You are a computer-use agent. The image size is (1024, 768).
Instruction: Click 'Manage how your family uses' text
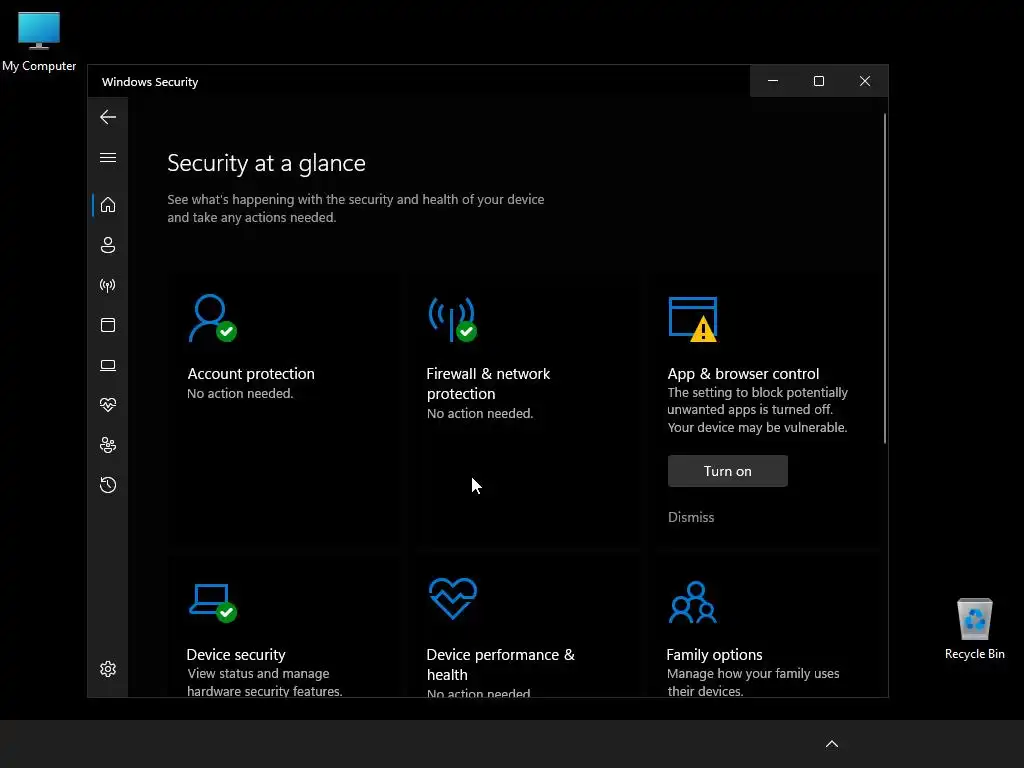(x=753, y=673)
